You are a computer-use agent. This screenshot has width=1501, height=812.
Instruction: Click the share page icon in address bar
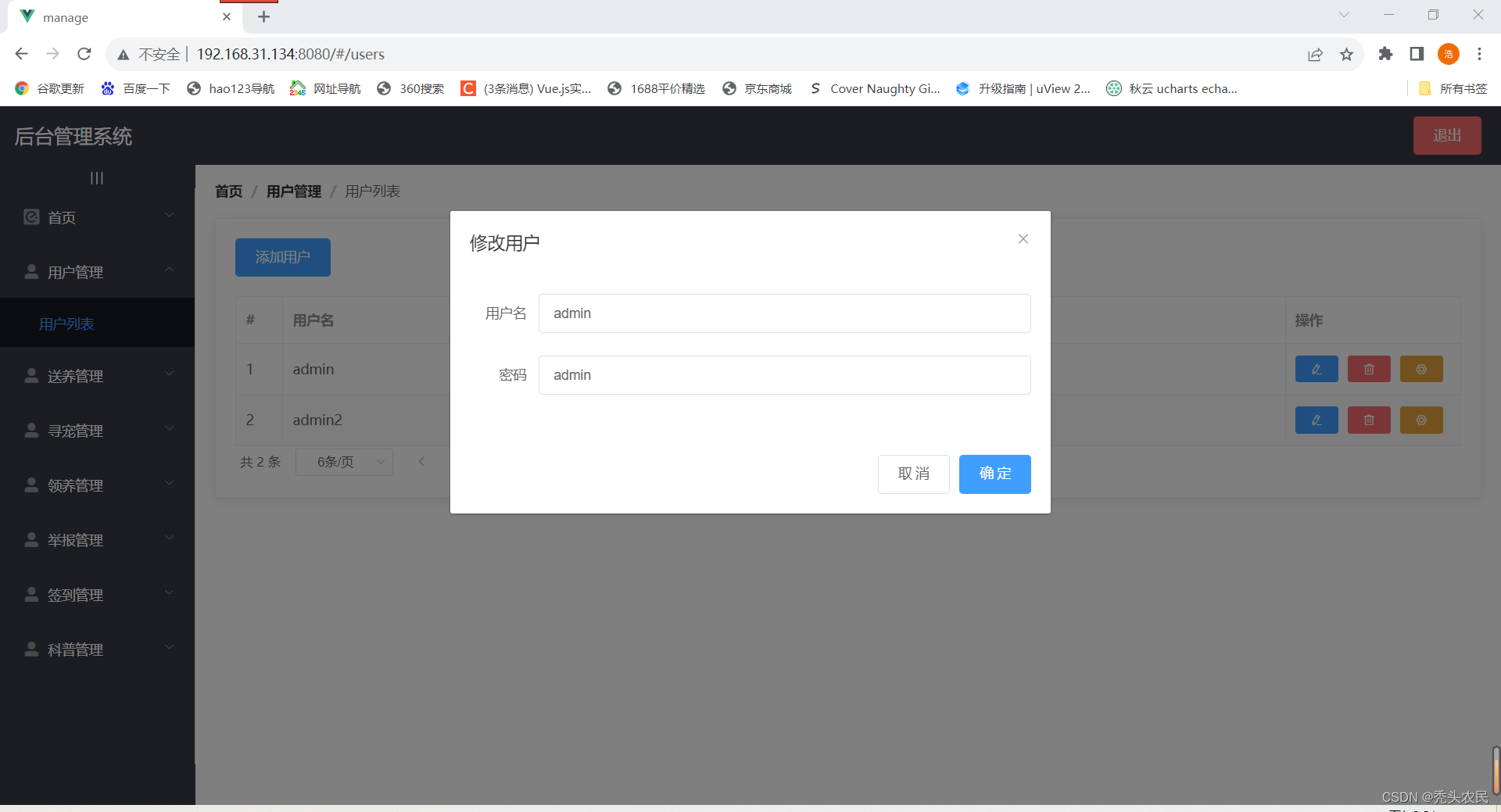tap(1315, 54)
